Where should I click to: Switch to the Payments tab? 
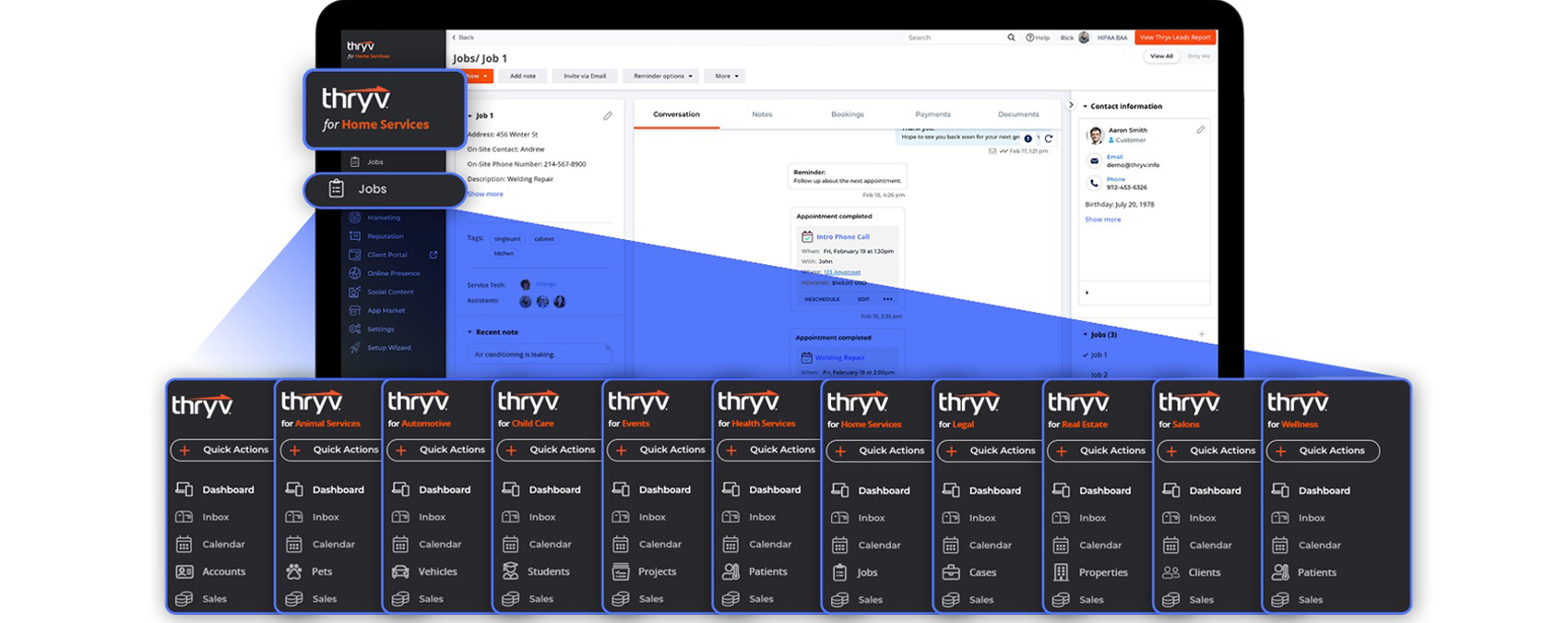[x=932, y=114]
